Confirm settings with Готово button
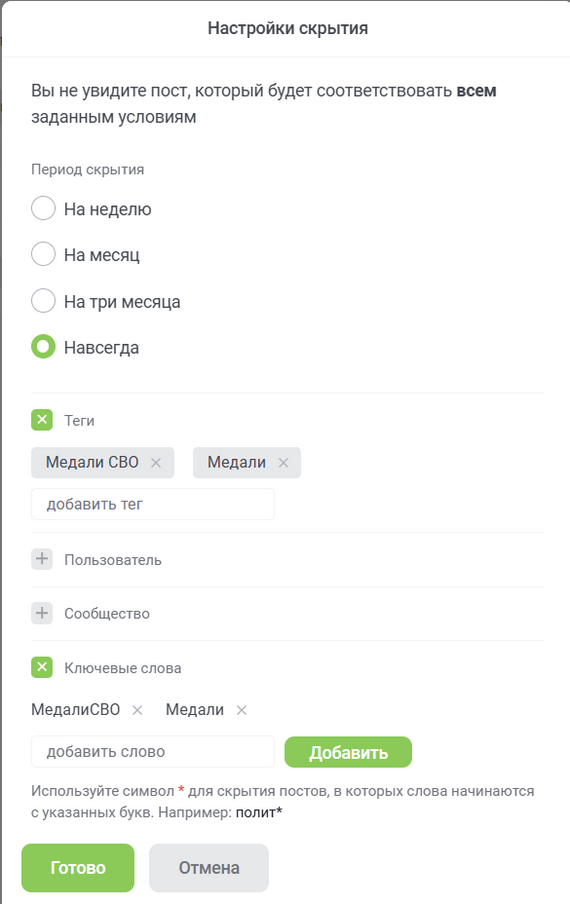The height and width of the screenshot is (904, 570). coord(78,868)
